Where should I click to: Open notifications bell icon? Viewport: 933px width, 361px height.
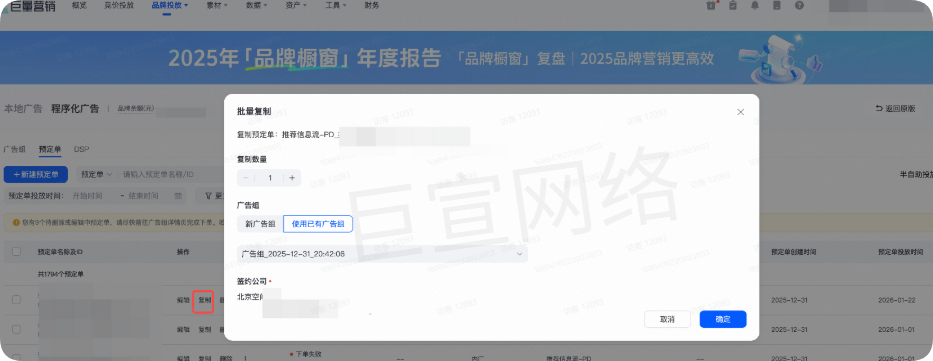pos(755,5)
